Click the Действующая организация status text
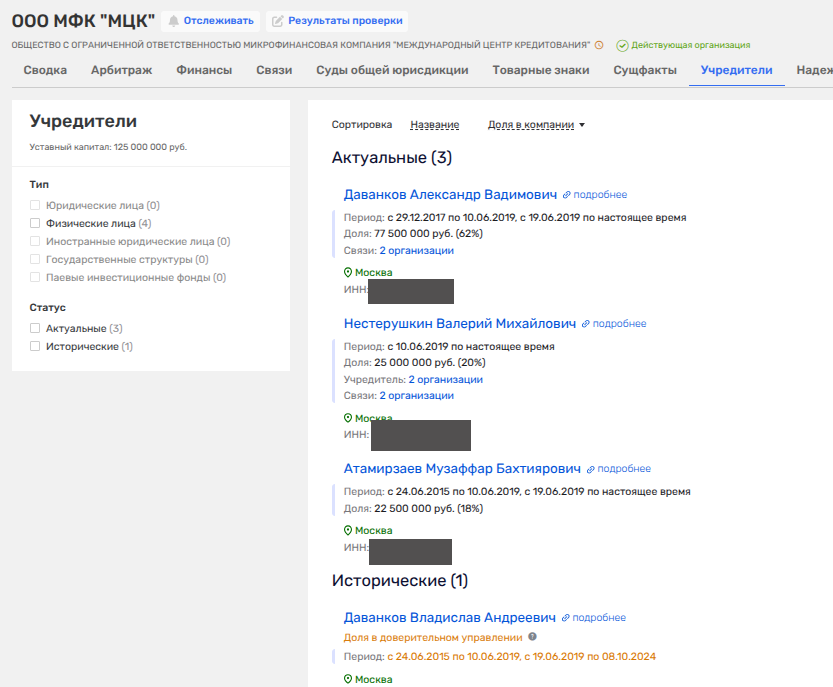Image resolution: width=833 pixels, height=687 pixels. (x=691, y=45)
